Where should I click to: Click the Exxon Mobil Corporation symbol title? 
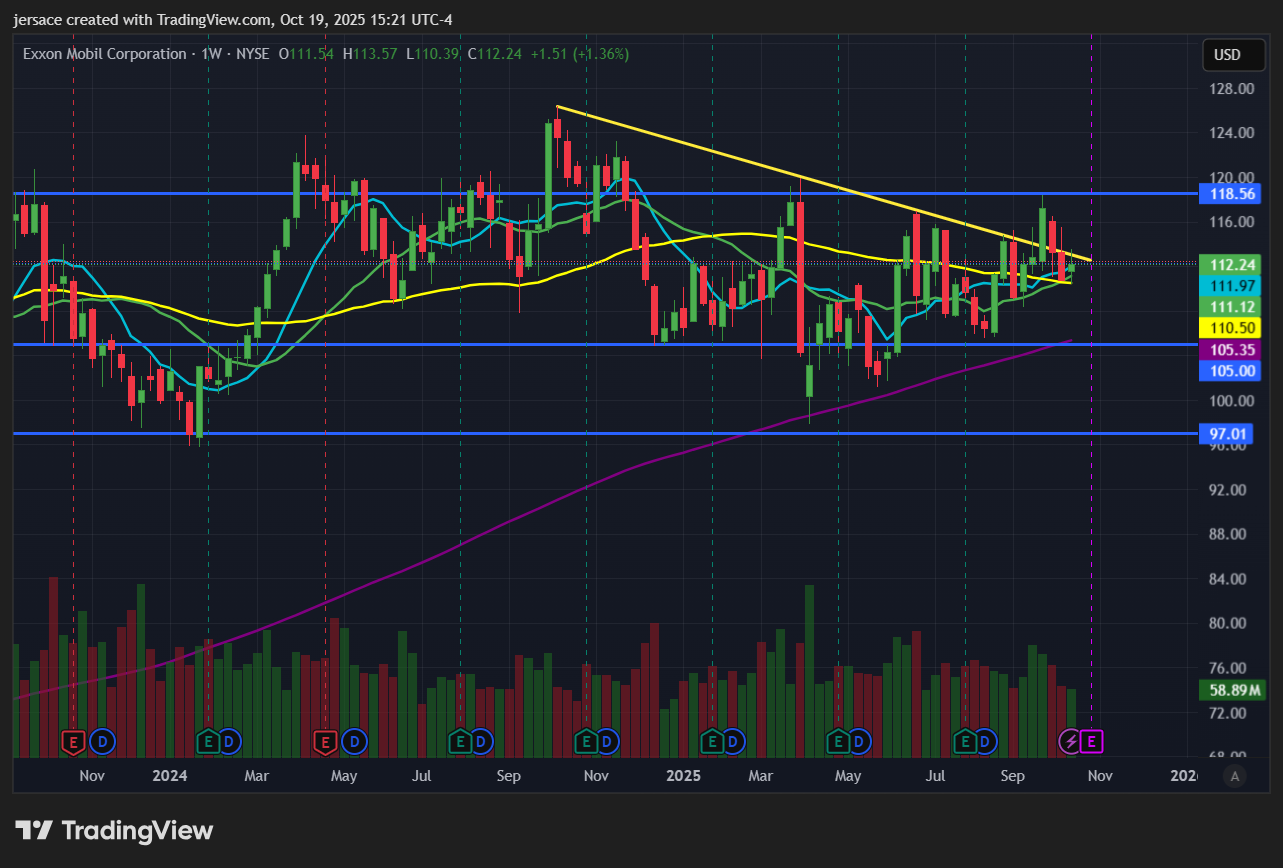[104, 54]
